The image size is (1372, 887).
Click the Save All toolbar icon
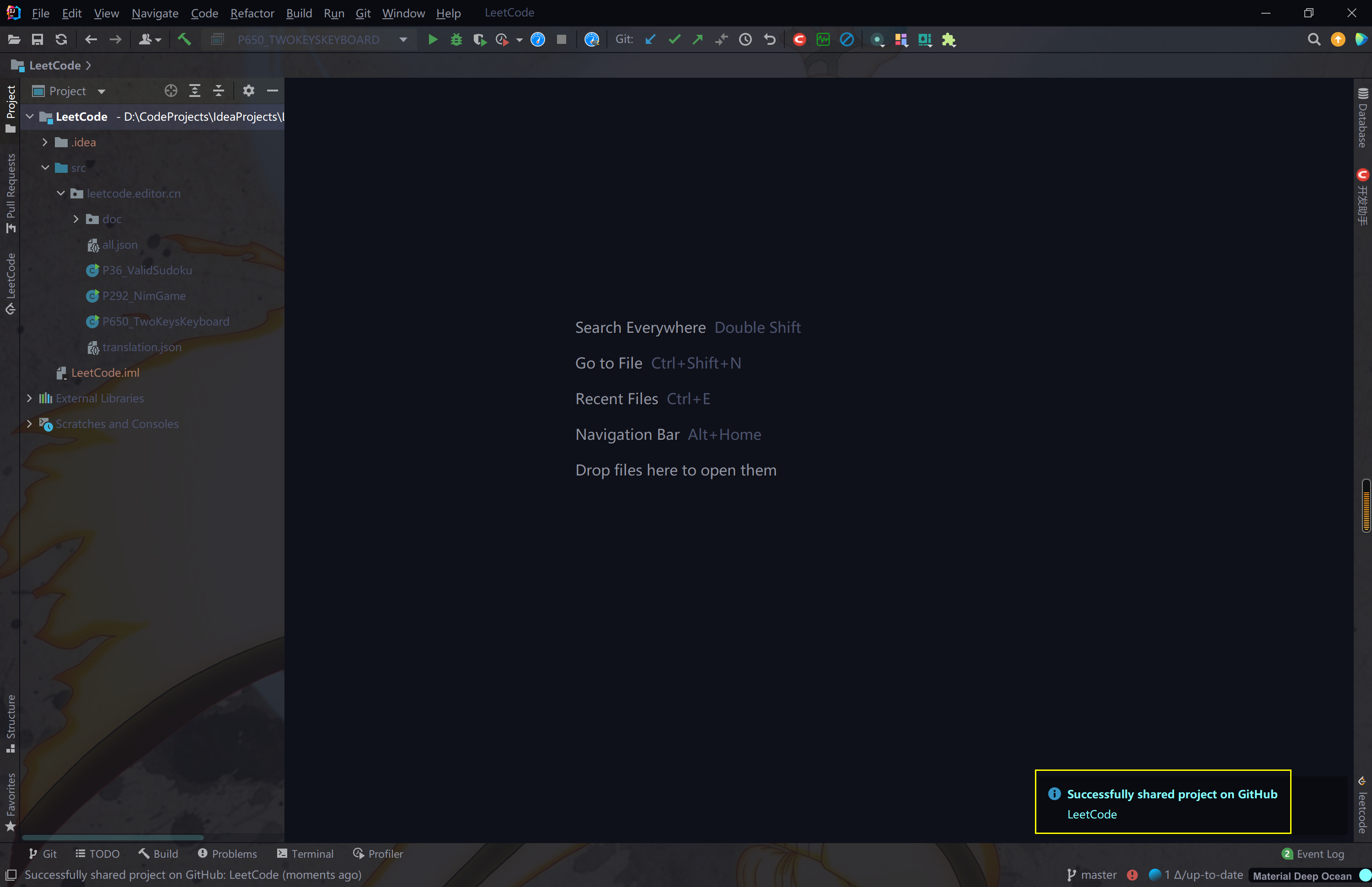38,40
